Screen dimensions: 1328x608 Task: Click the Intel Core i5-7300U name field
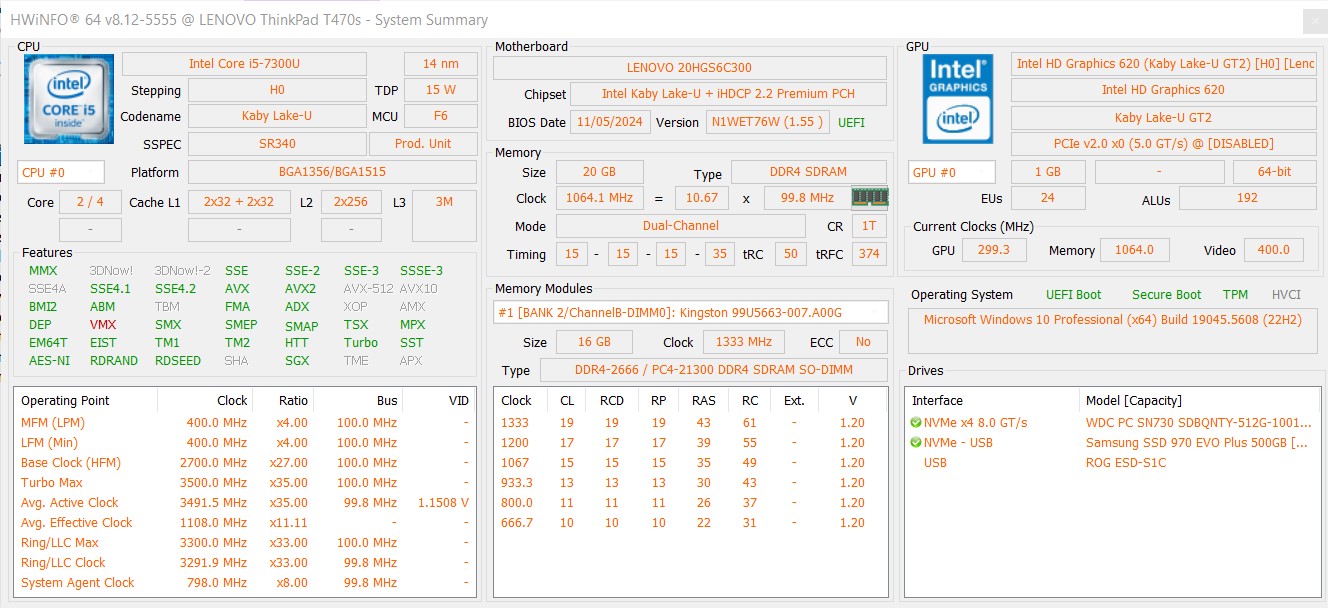tap(245, 64)
